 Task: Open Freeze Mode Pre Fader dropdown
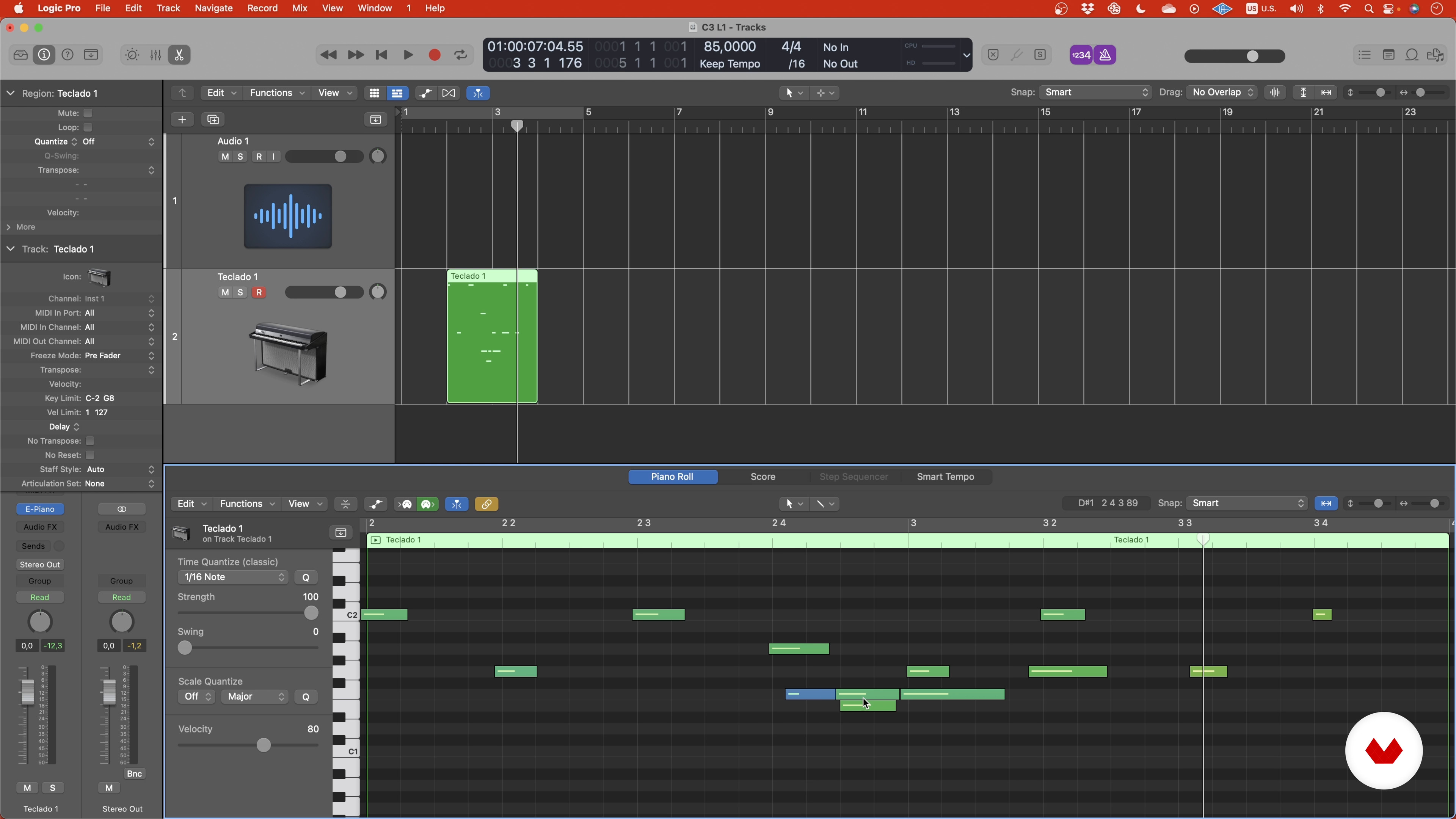click(x=119, y=356)
